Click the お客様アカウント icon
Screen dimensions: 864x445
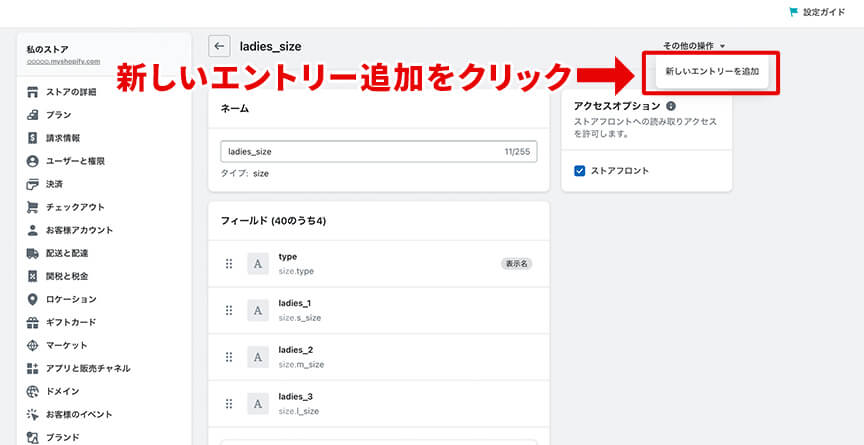[x=33, y=230]
